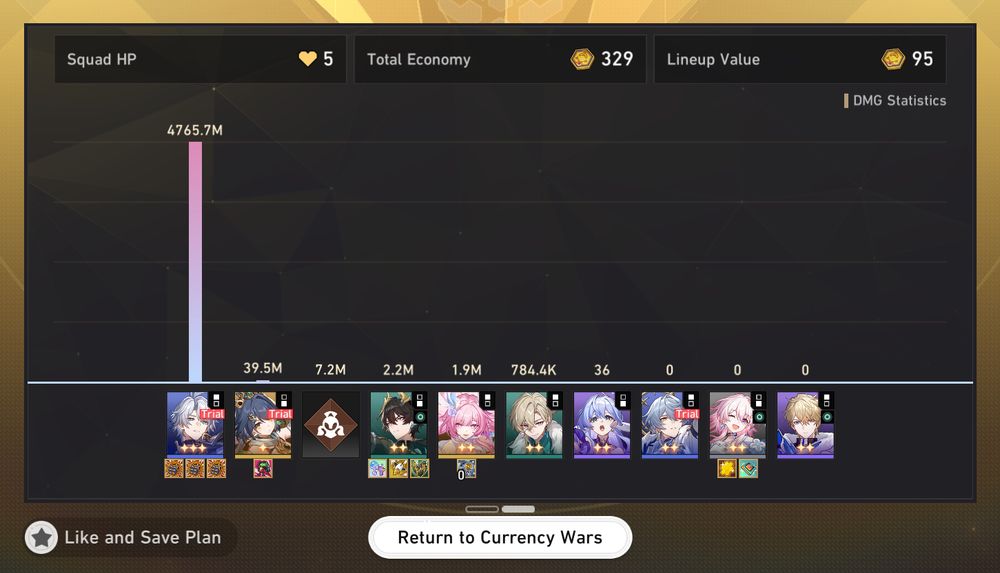Click the Lineup Value coin icon
The height and width of the screenshot is (573, 1000).
(893, 59)
